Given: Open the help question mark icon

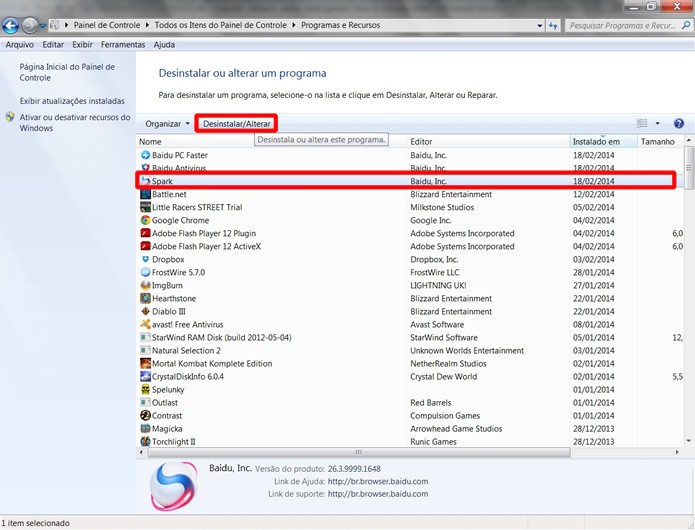Looking at the screenshot, I should point(679,124).
